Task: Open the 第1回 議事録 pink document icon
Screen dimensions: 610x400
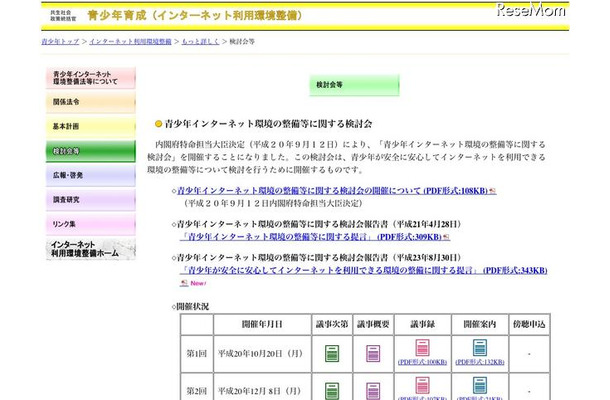Action: [422, 347]
